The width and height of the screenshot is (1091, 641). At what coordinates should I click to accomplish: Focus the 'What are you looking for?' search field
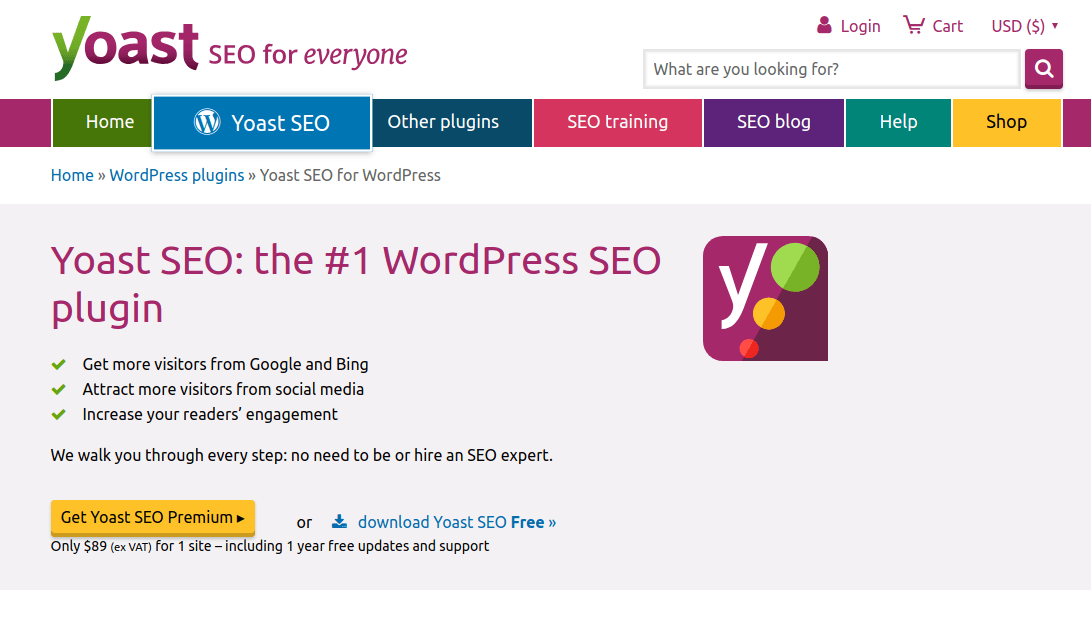coord(832,69)
